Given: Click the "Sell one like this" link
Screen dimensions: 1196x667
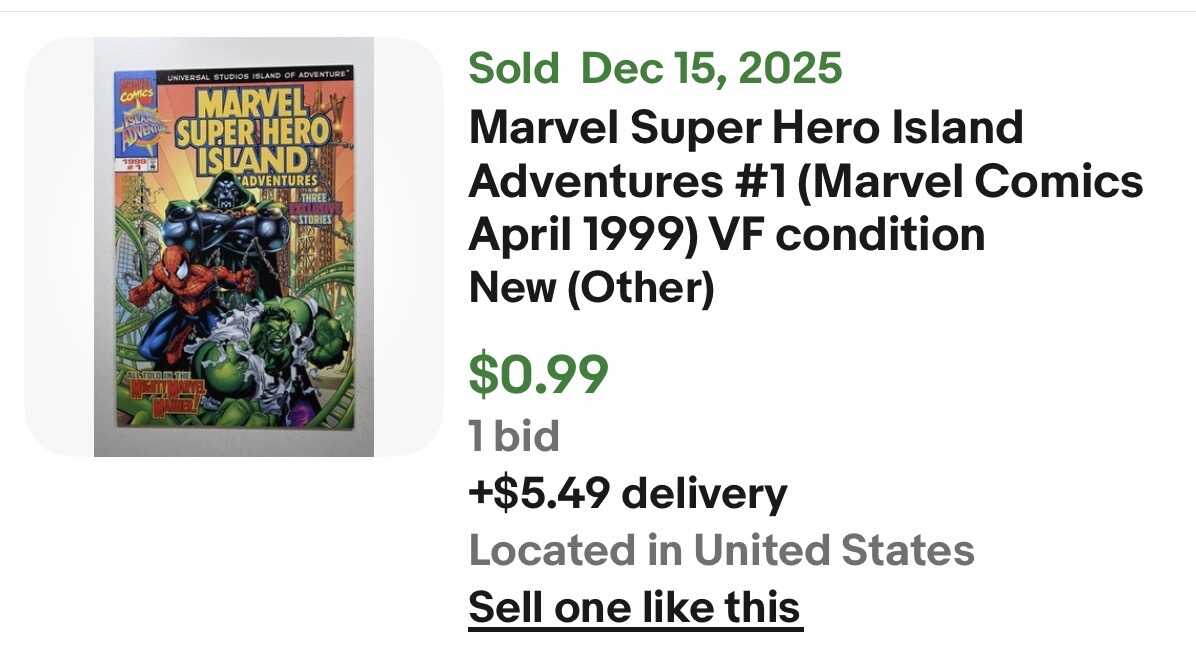Looking at the screenshot, I should [635, 607].
